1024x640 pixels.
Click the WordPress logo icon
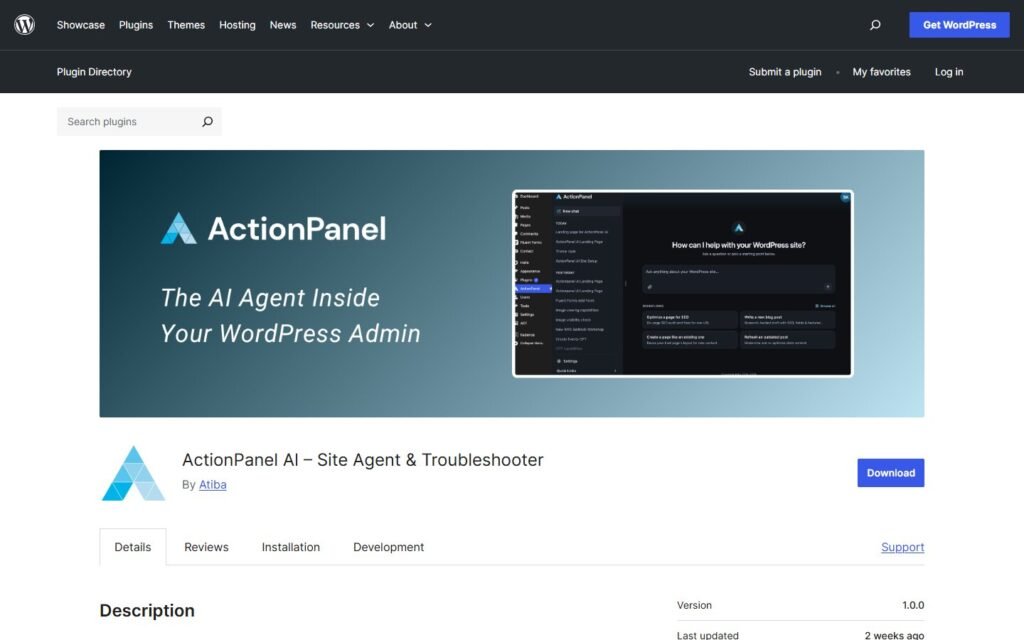click(x=24, y=25)
